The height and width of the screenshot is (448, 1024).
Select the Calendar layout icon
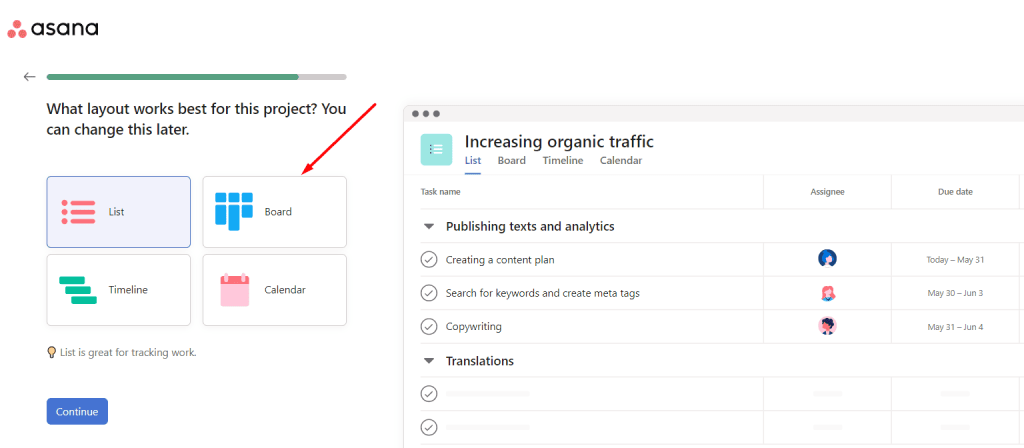click(x=235, y=290)
